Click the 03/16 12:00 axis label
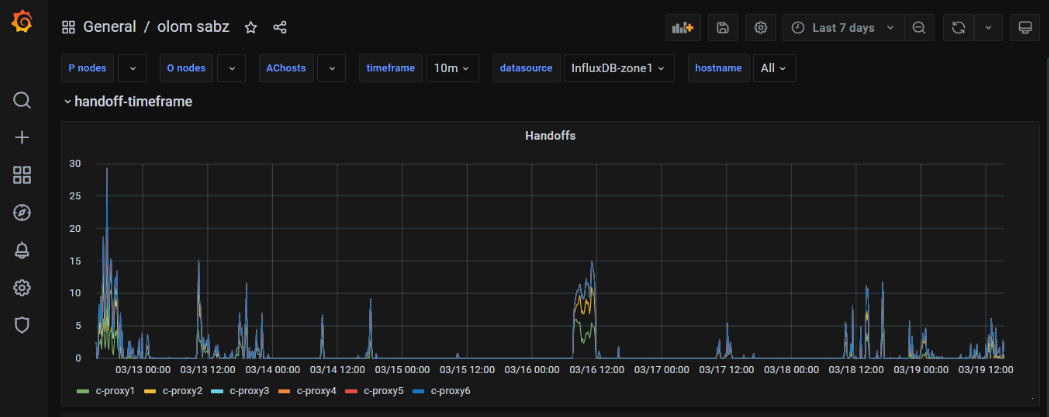 (597, 369)
